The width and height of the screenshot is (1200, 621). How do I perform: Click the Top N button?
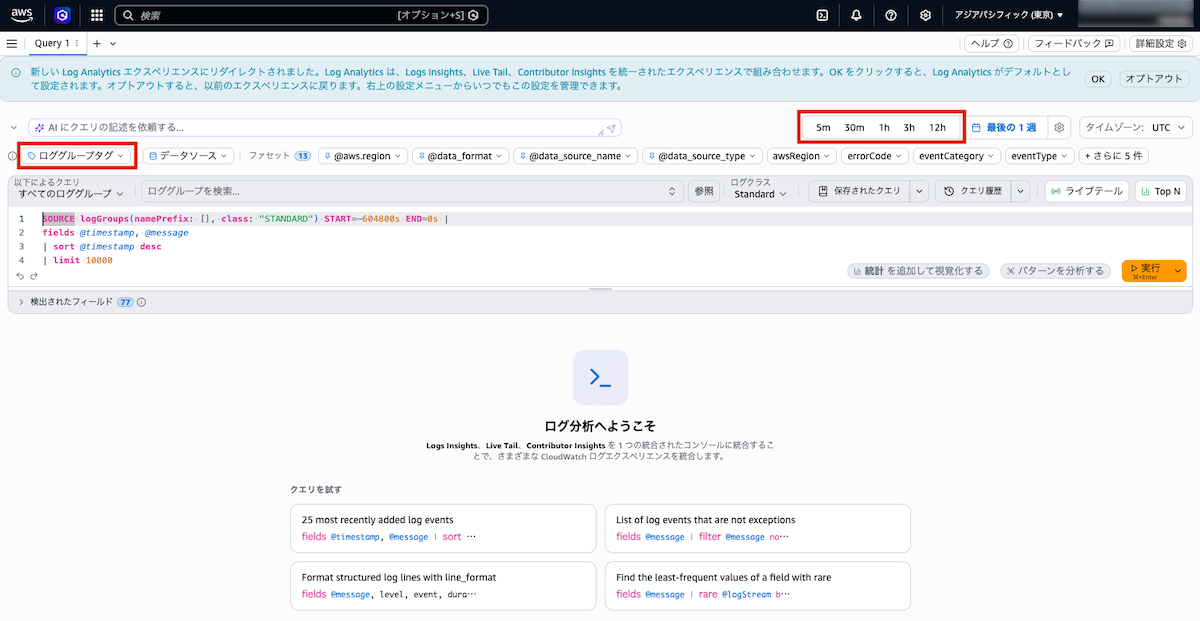click(x=1161, y=191)
